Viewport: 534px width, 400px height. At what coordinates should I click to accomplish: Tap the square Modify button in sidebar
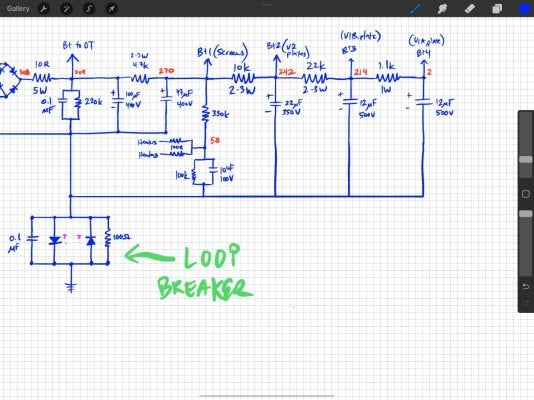(x=525, y=194)
